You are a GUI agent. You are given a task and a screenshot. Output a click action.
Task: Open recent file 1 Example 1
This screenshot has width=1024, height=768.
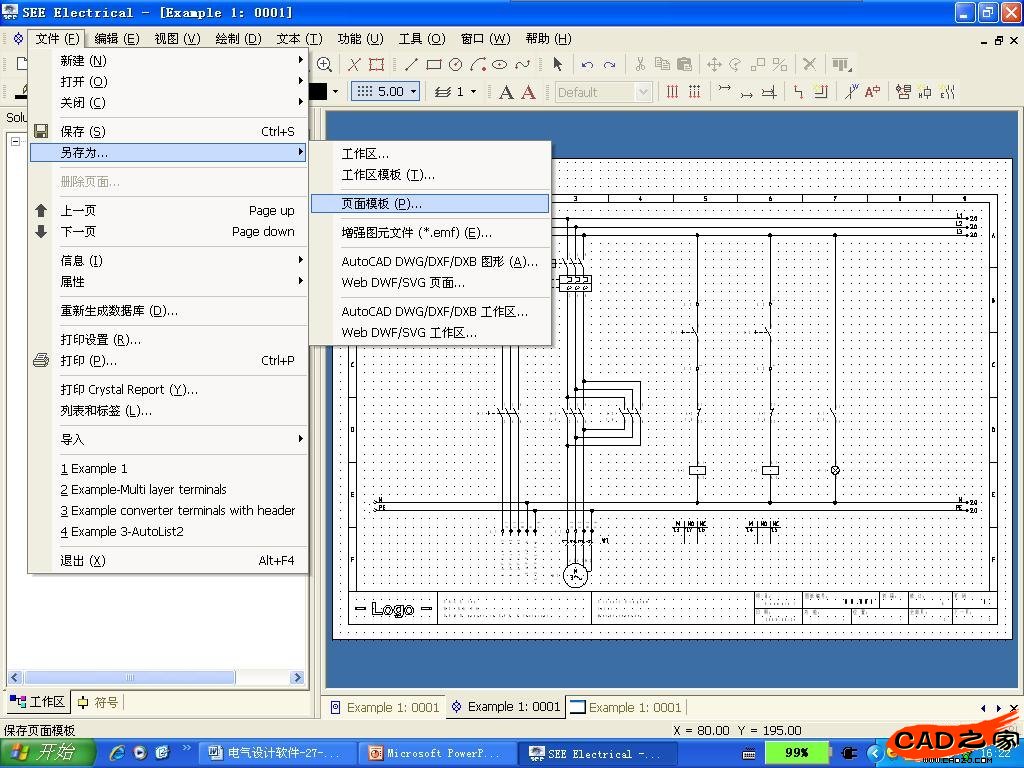[94, 469]
